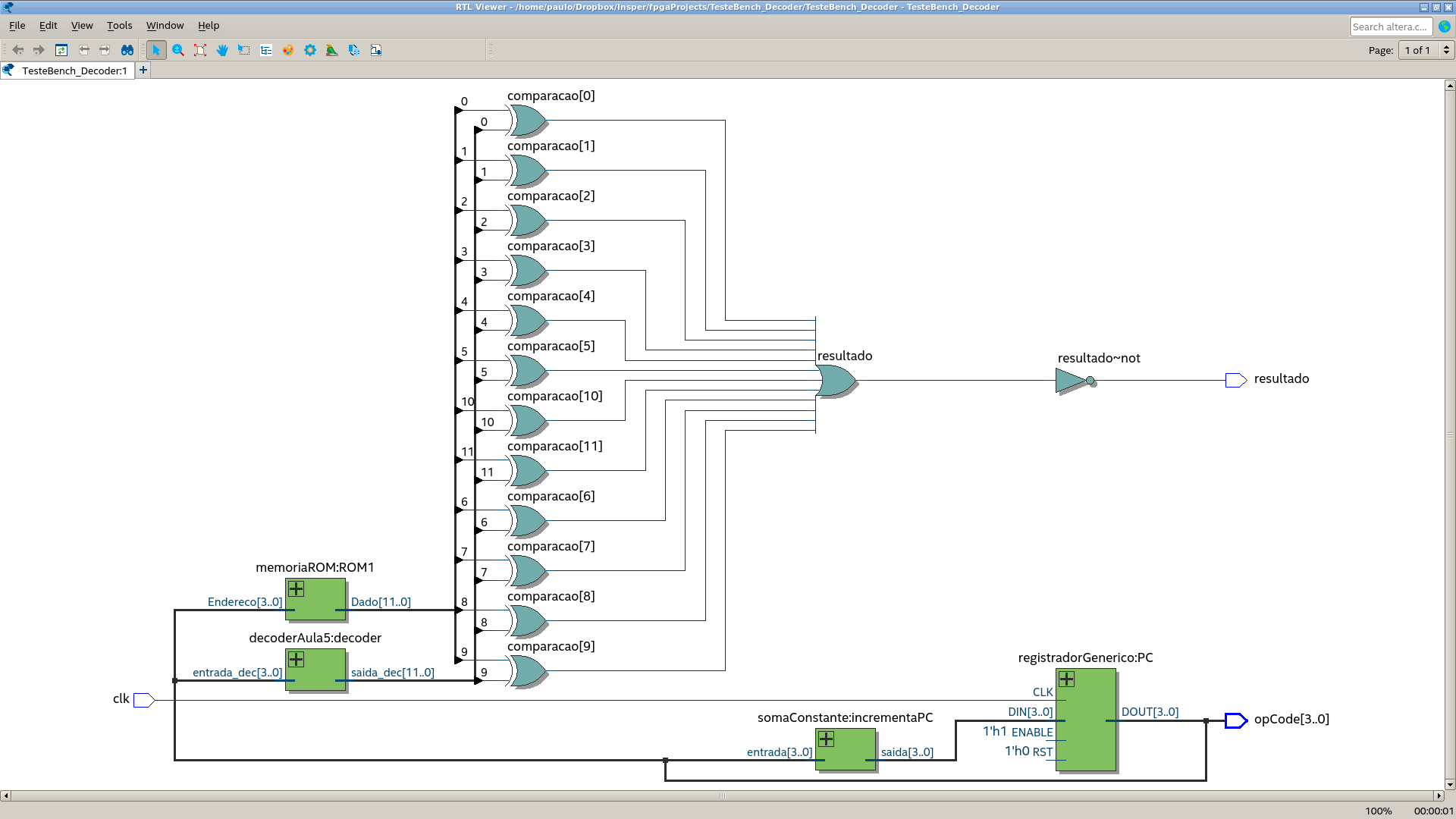Select the comparacao[9] XOR gate
This screenshot has height=819, width=1456.
(x=529, y=671)
